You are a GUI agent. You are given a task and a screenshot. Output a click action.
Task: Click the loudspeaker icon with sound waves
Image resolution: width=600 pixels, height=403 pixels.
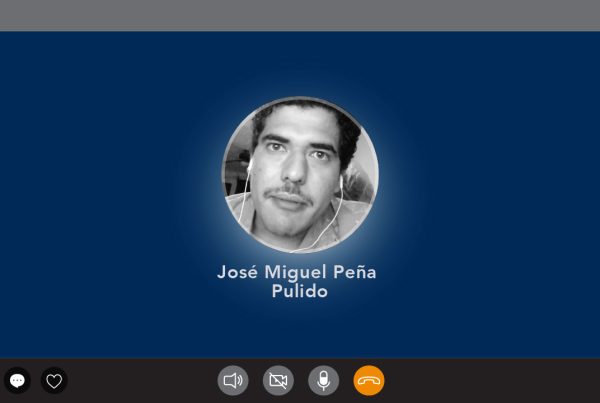pos(233,380)
